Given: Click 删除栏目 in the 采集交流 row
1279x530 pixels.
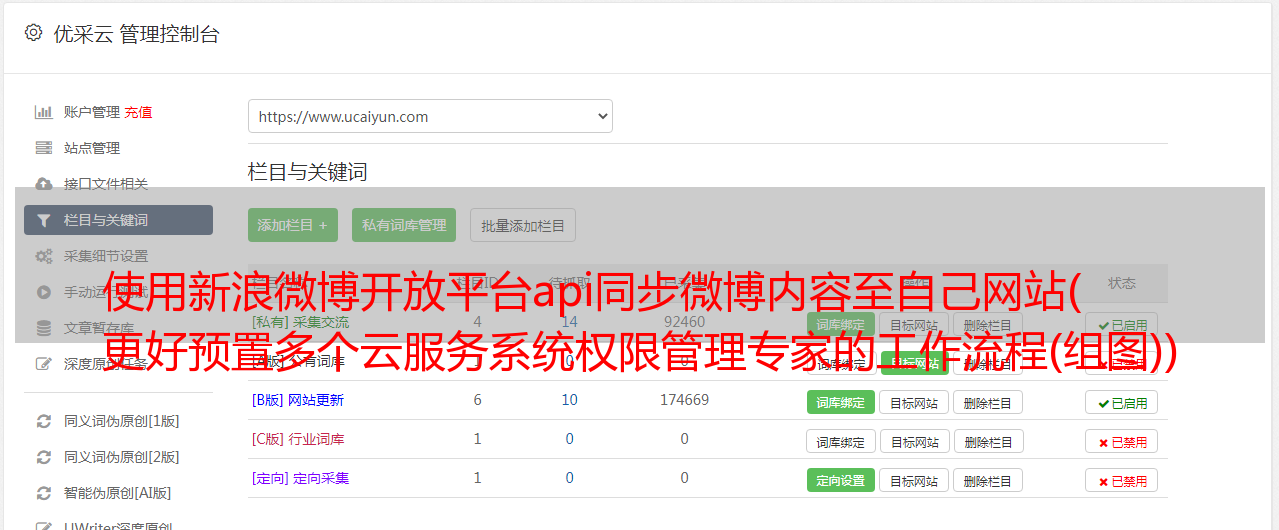Looking at the screenshot, I should pyautogui.click(x=988, y=325).
